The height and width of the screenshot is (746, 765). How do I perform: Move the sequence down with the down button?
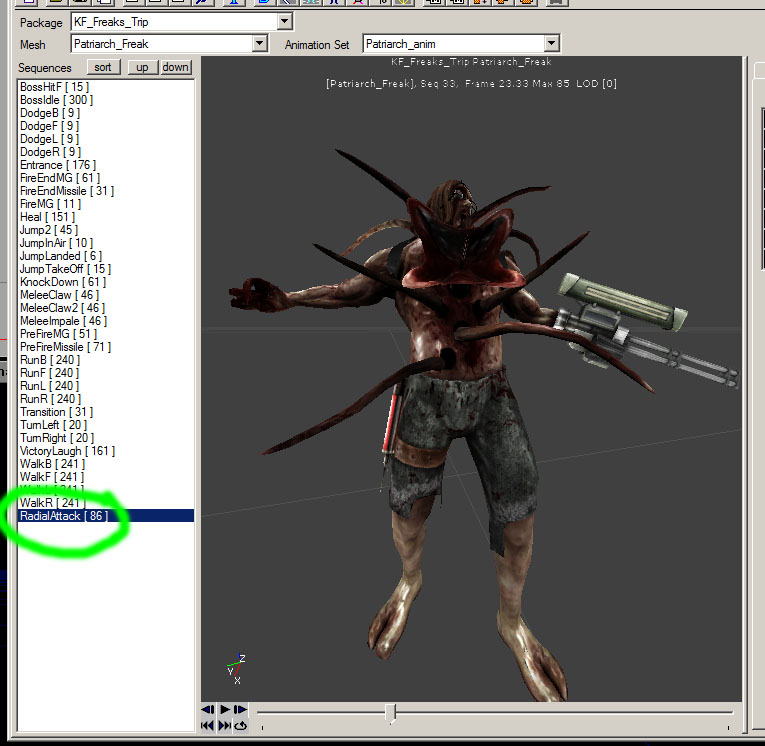[x=176, y=67]
